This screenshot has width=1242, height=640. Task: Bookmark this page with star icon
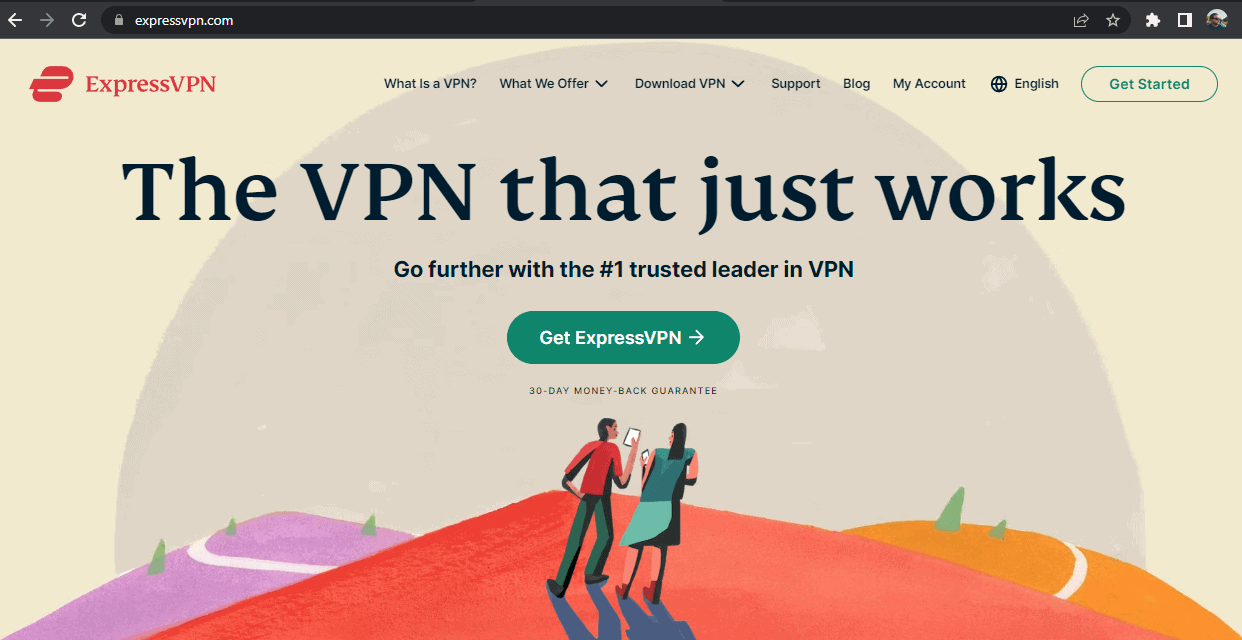[x=1112, y=20]
